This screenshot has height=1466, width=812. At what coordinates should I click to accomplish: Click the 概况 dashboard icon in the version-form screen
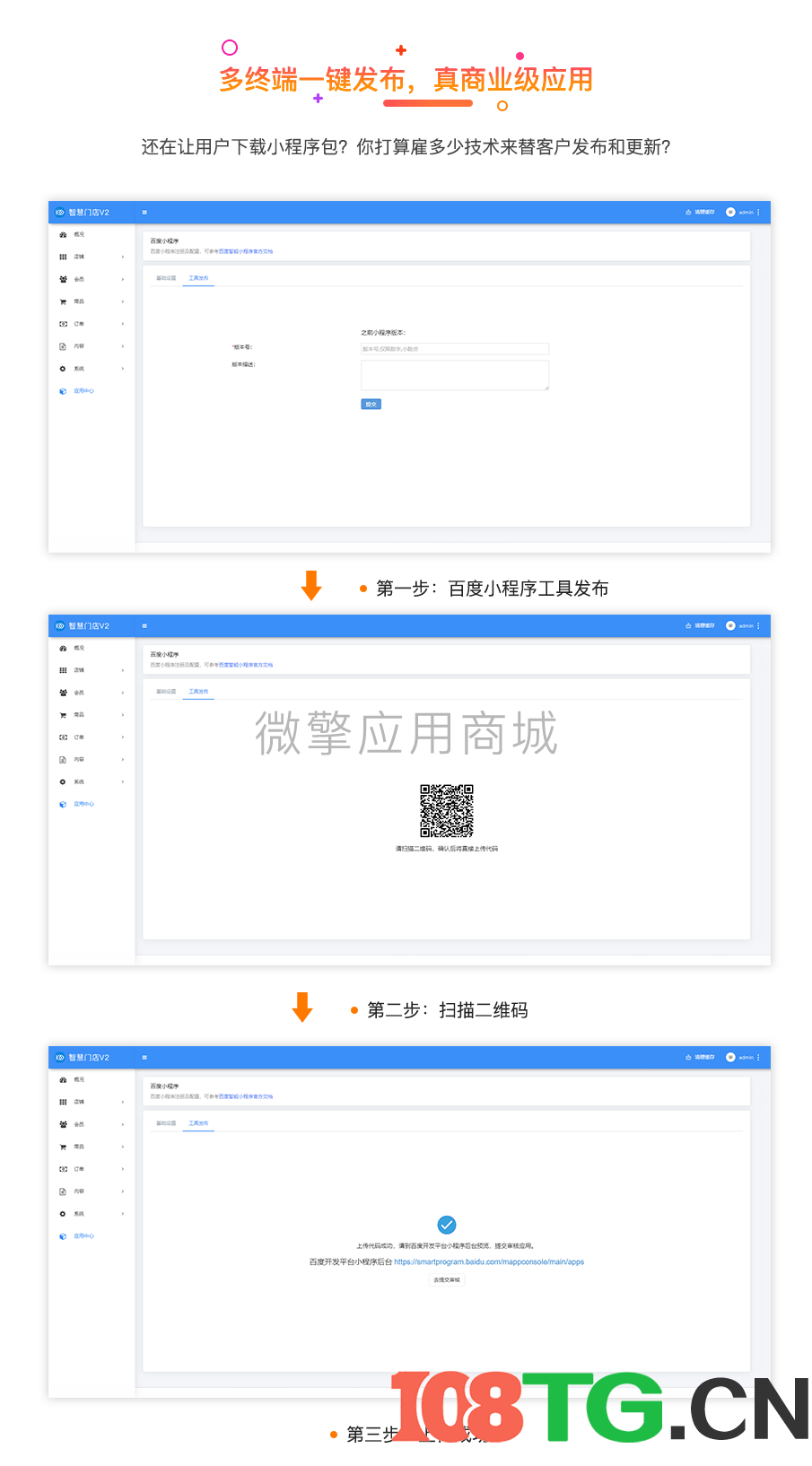(x=63, y=234)
